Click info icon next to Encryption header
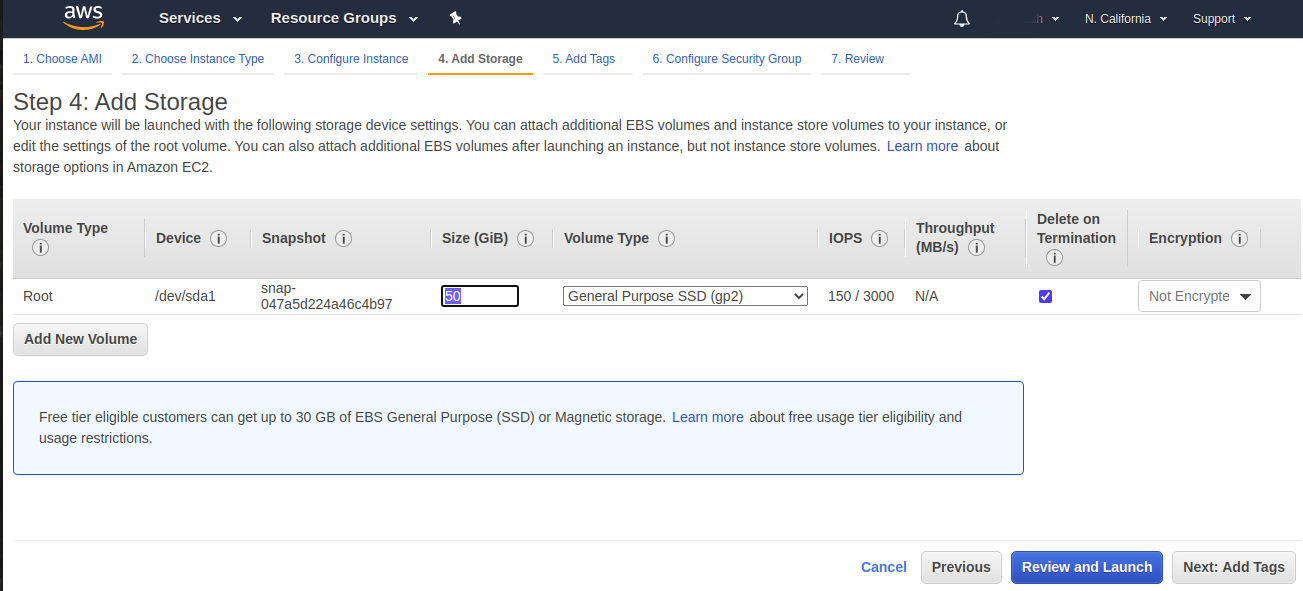The image size is (1303, 591). (x=1239, y=238)
